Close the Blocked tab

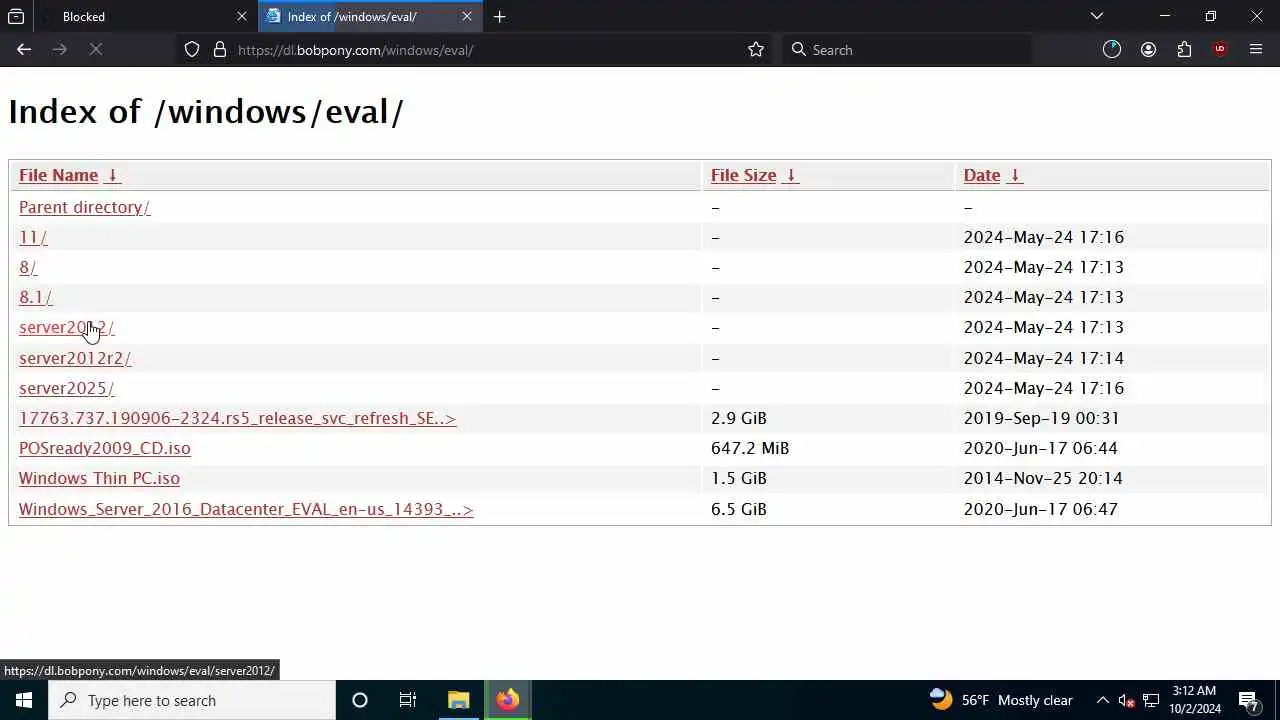tap(242, 16)
